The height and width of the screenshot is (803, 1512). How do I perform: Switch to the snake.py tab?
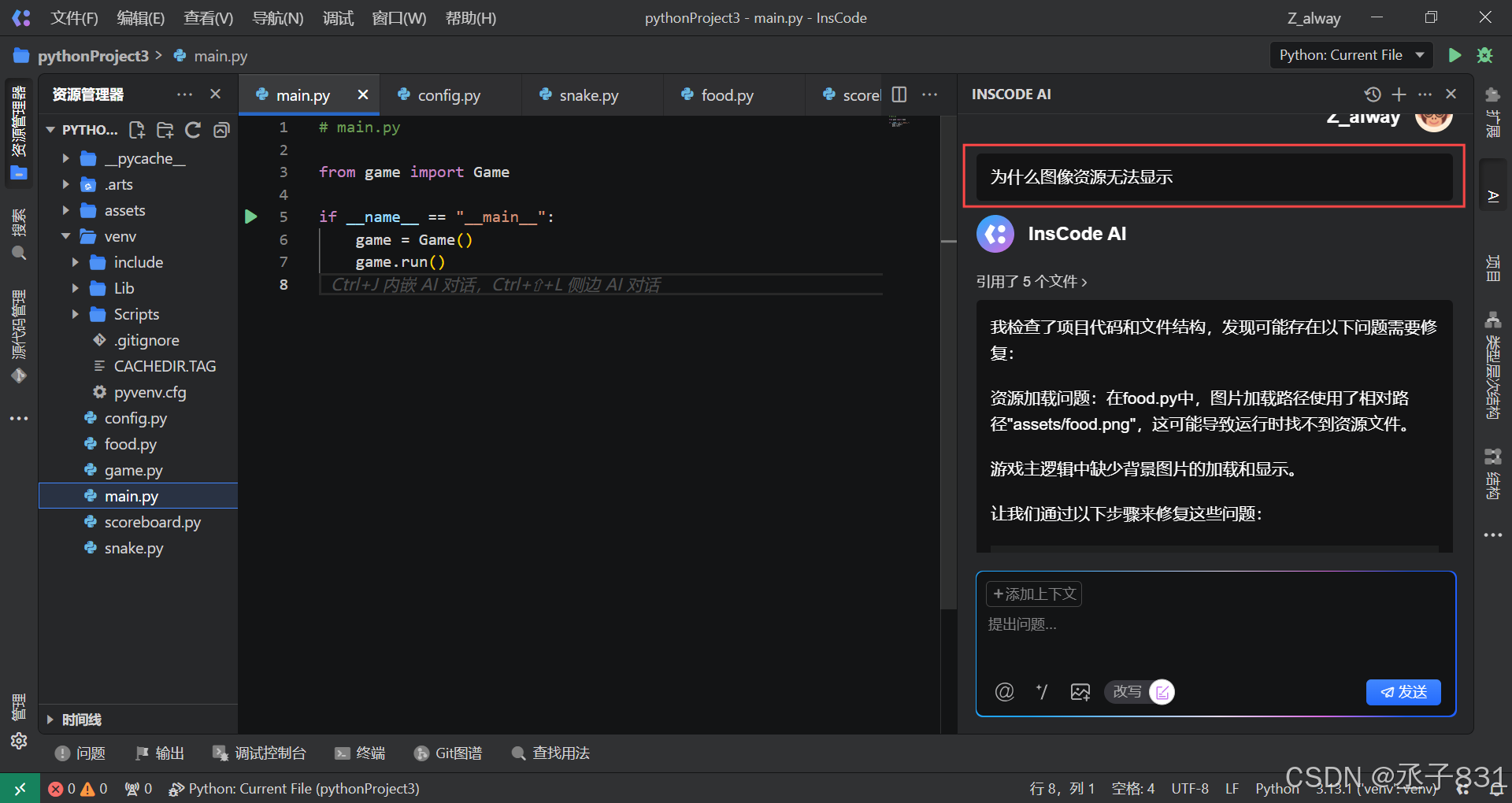click(587, 95)
